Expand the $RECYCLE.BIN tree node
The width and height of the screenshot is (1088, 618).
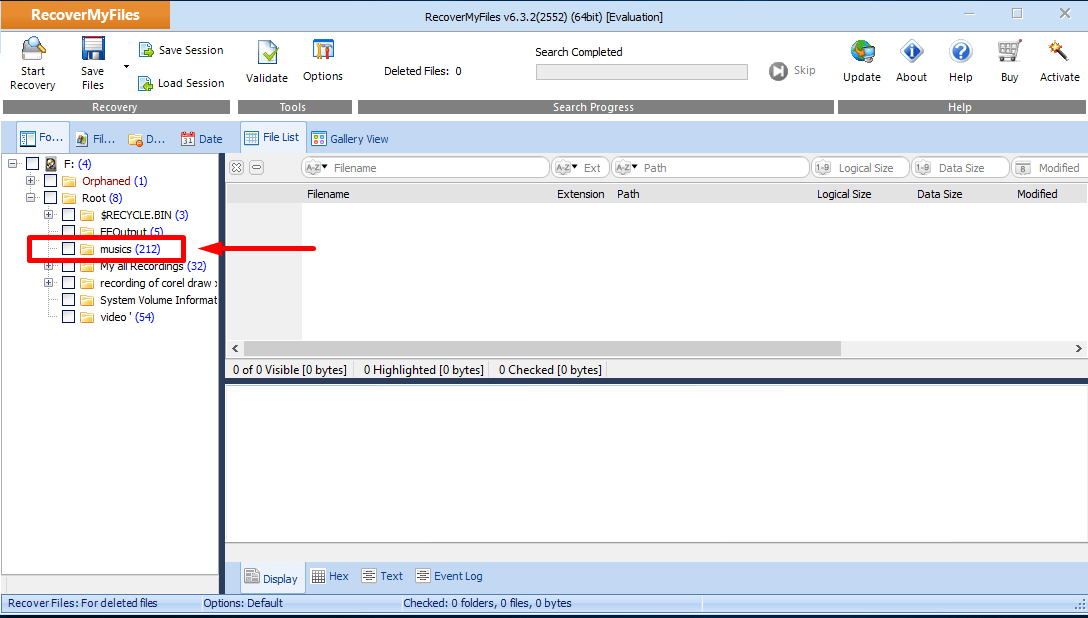[49, 215]
